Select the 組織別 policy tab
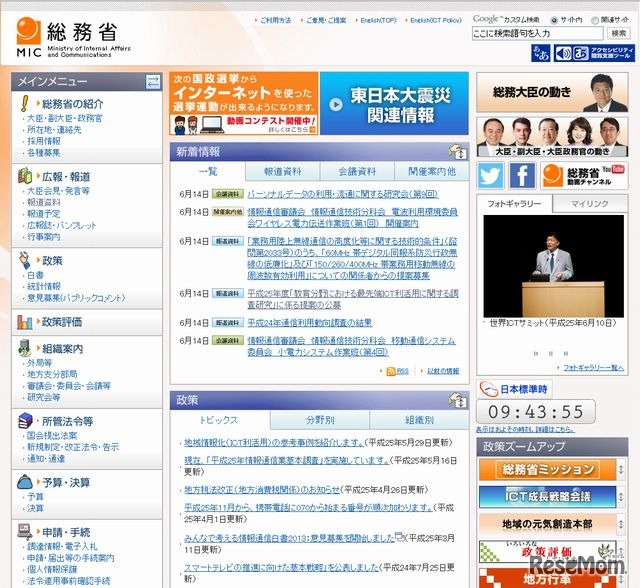 tap(419, 420)
